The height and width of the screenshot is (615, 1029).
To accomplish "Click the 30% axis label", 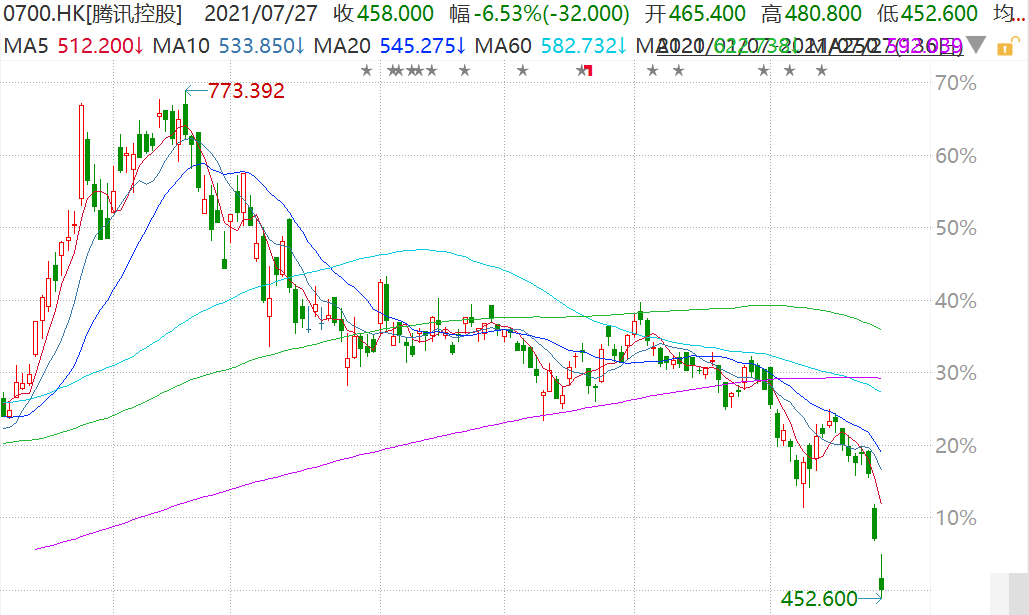I will [956, 373].
